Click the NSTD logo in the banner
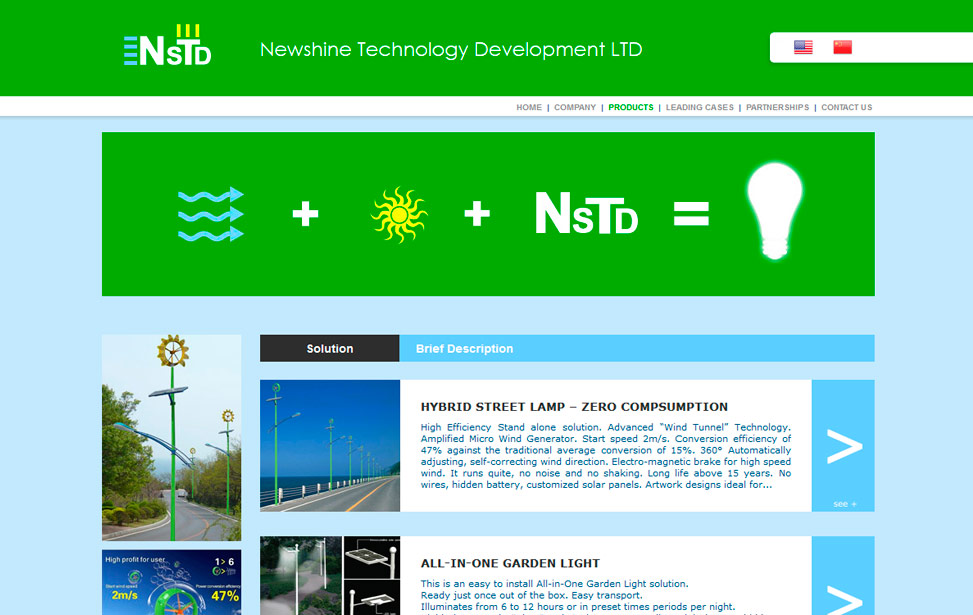The height and width of the screenshot is (615, 973). (x=586, y=213)
